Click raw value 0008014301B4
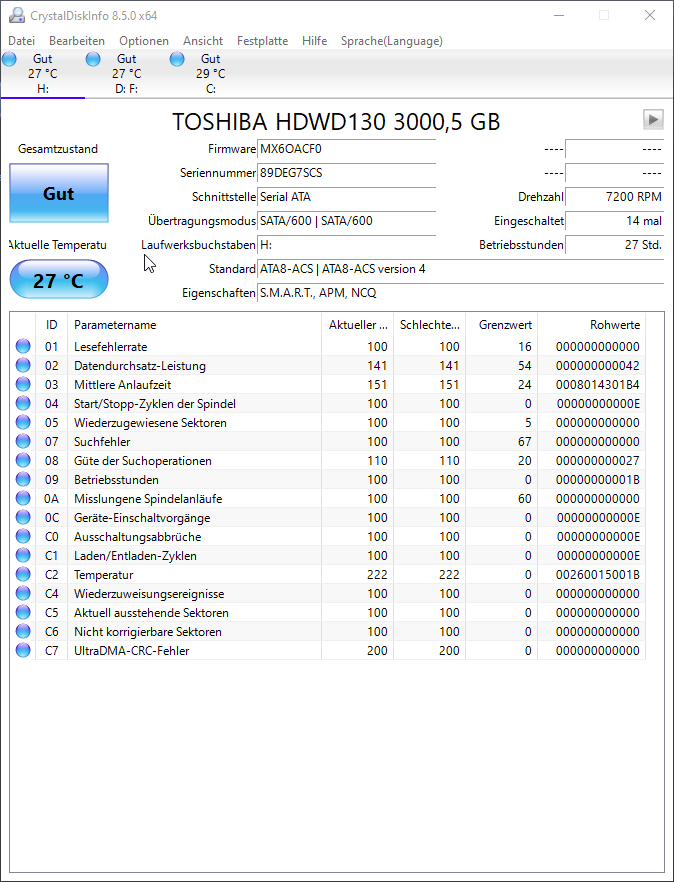This screenshot has width=674, height=882. (597, 385)
